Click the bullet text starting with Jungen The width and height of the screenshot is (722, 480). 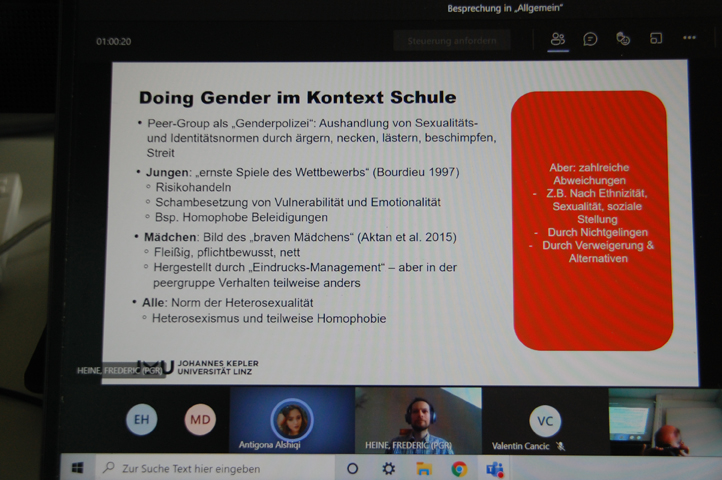point(303,172)
